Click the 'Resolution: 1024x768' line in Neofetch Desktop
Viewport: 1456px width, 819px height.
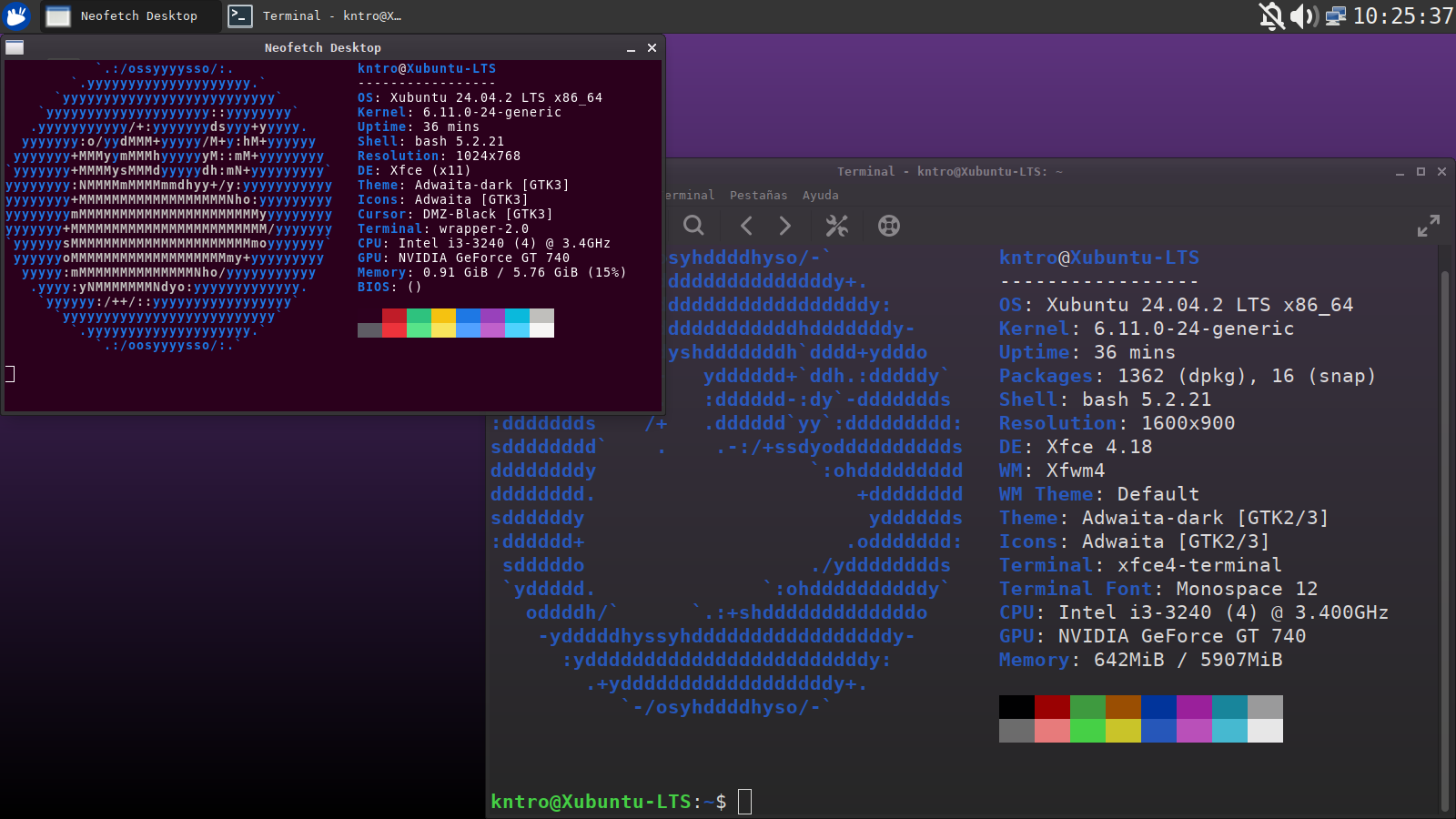pos(439,156)
